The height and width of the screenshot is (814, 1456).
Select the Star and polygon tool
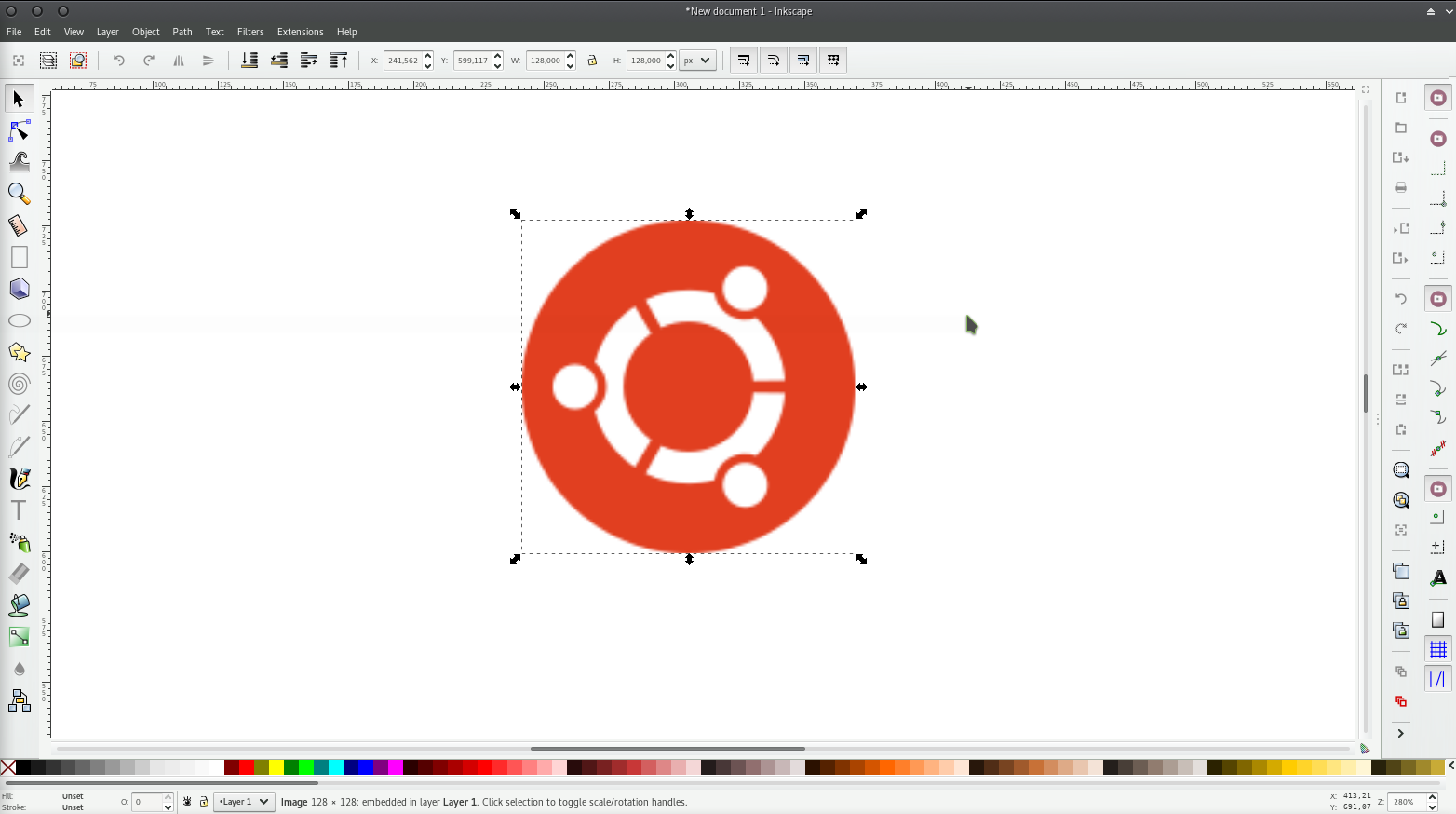pyautogui.click(x=19, y=352)
